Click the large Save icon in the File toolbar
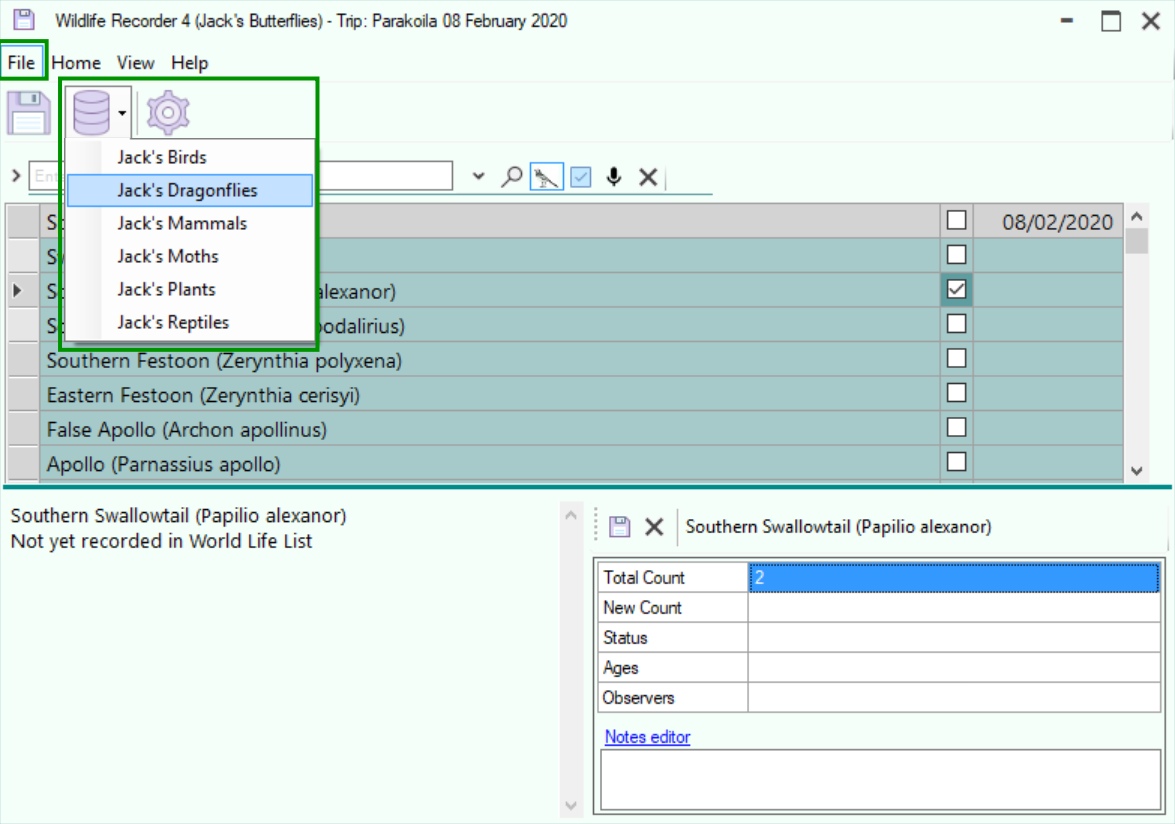Viewport: 1175px width, 824px height. pos(28,112)
